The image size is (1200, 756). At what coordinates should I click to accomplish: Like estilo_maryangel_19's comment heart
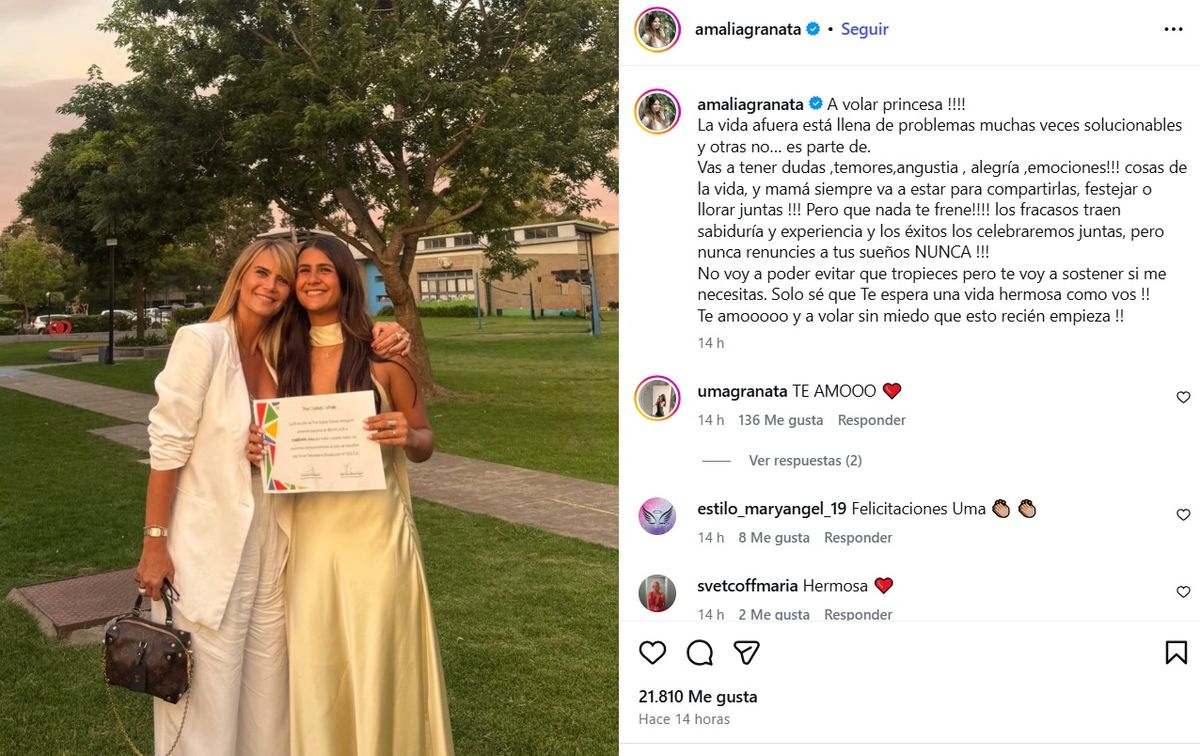[x=1183, y=515]
